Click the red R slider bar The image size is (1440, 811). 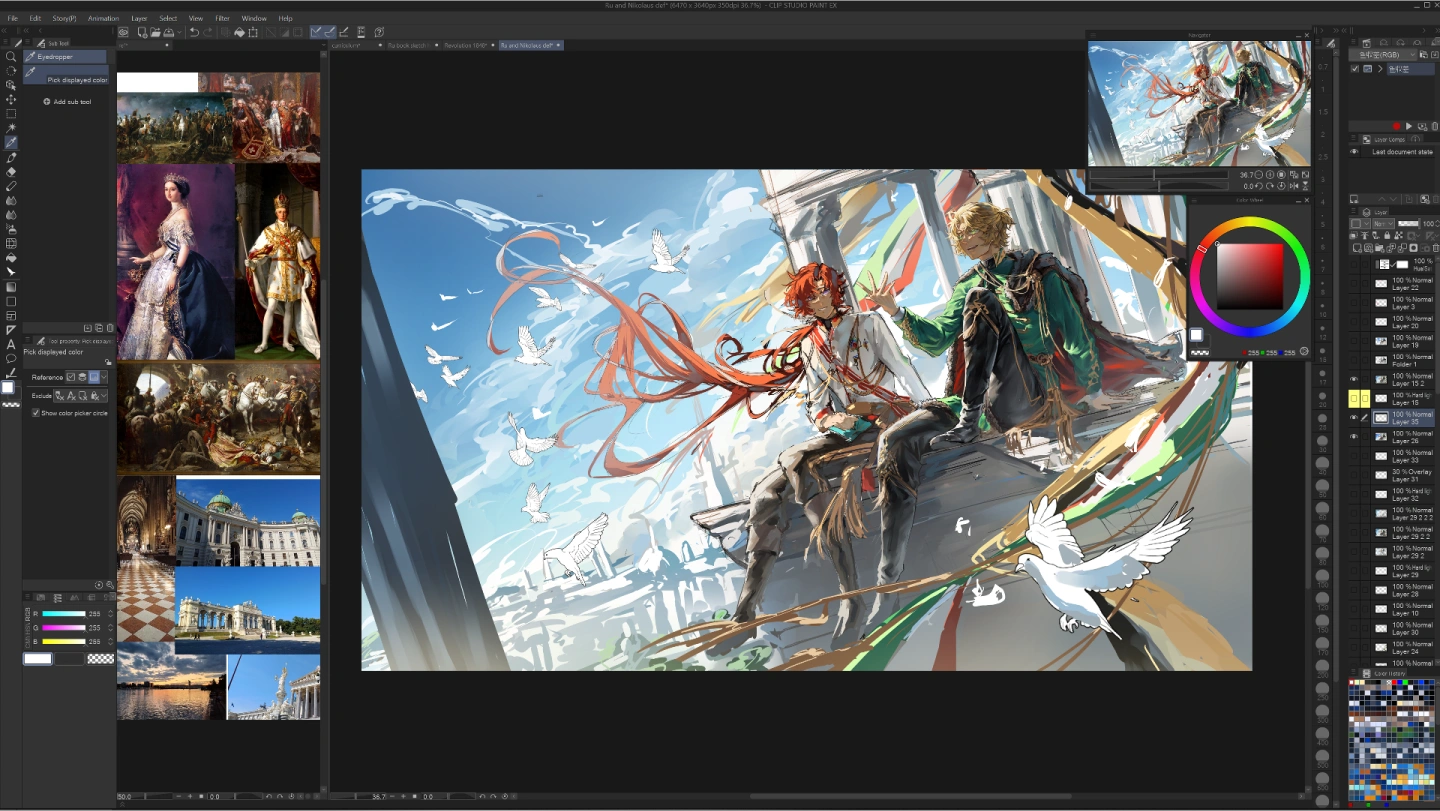click(64, 614)
